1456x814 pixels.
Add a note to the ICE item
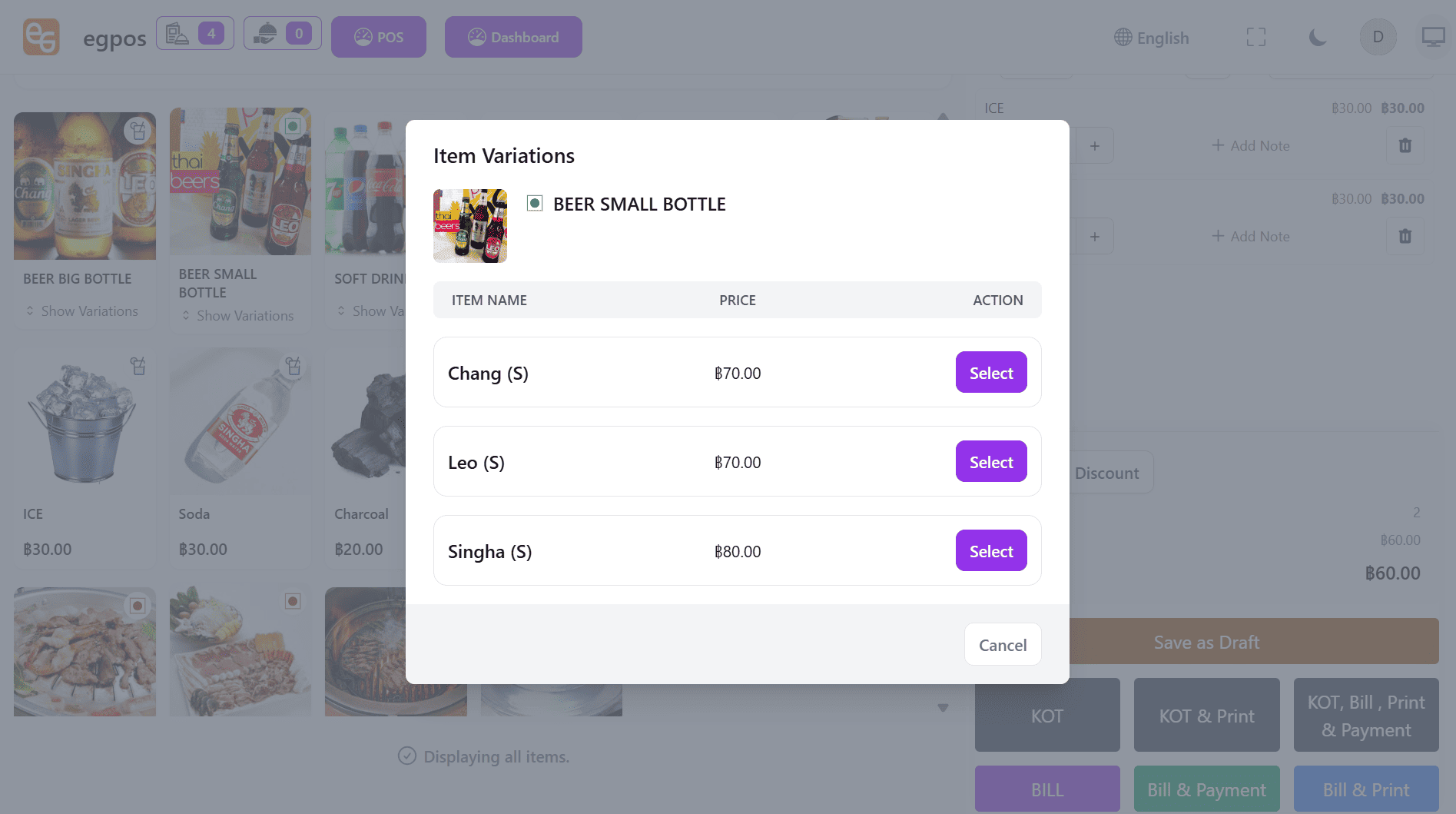point(1251,145)
